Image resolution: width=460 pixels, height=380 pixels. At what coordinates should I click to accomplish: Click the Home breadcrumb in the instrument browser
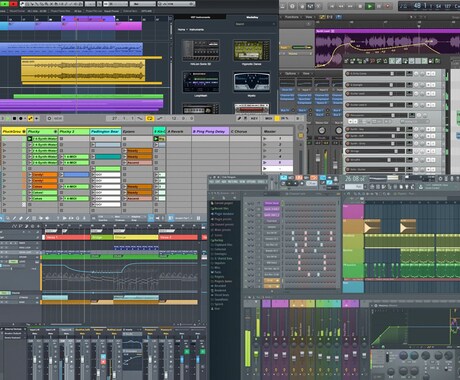pyautogui.click(x=181, y=30)
